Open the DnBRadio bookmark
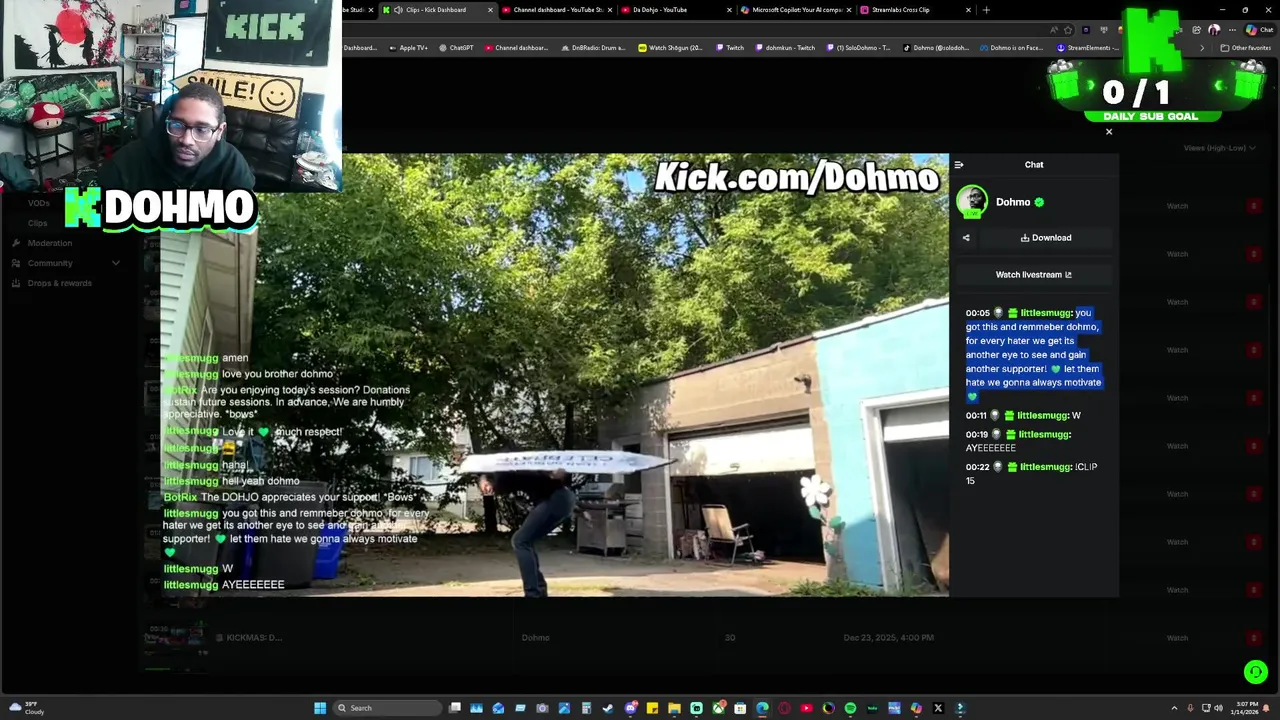 (593, 48)
